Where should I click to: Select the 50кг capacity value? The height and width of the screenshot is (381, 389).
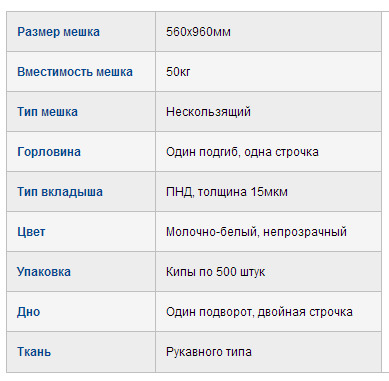click(178, 72)
